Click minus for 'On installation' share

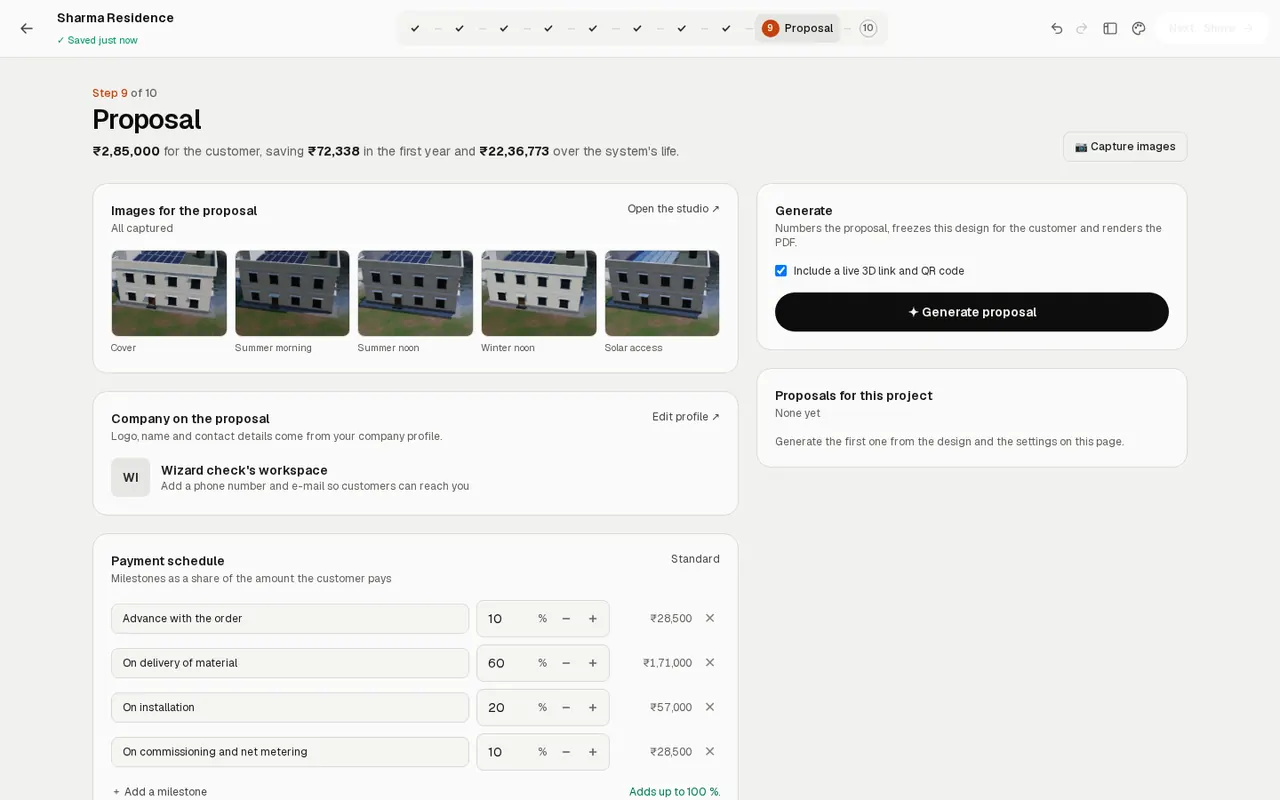pos(566,707)
